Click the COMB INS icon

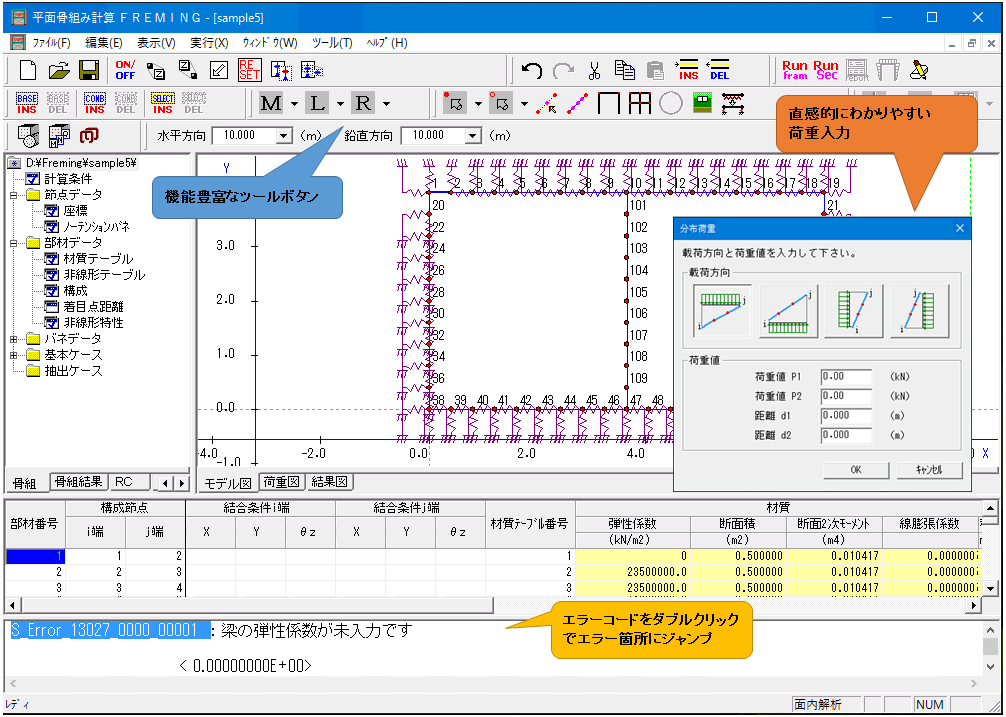tap(94, 103)
